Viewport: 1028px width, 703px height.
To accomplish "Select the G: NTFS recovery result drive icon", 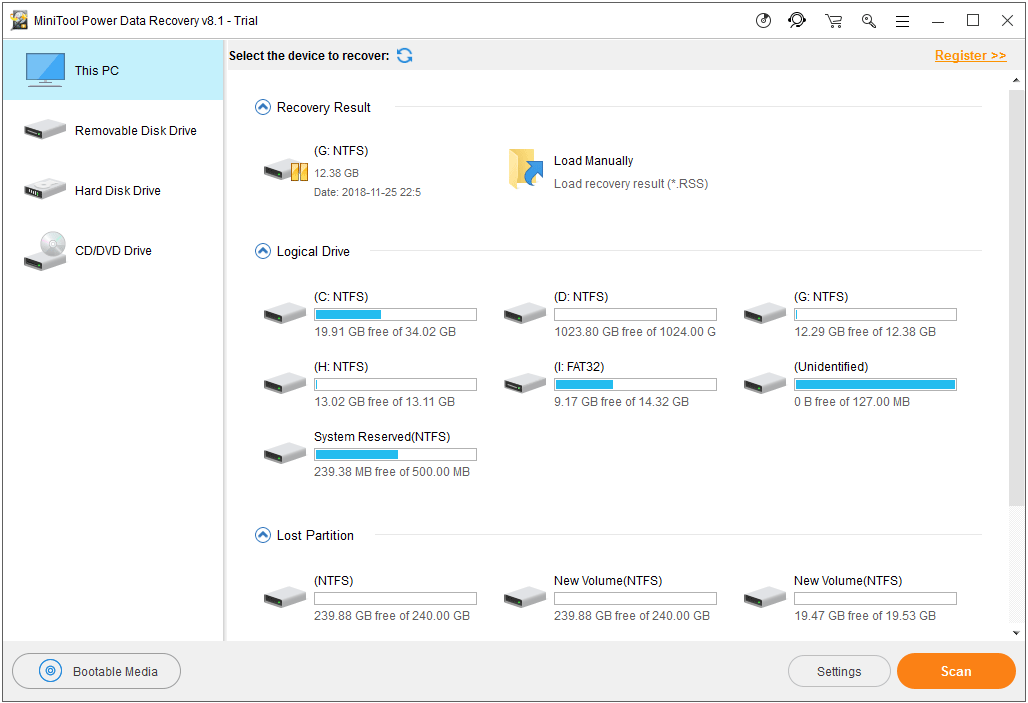I will tap(286, 171).
